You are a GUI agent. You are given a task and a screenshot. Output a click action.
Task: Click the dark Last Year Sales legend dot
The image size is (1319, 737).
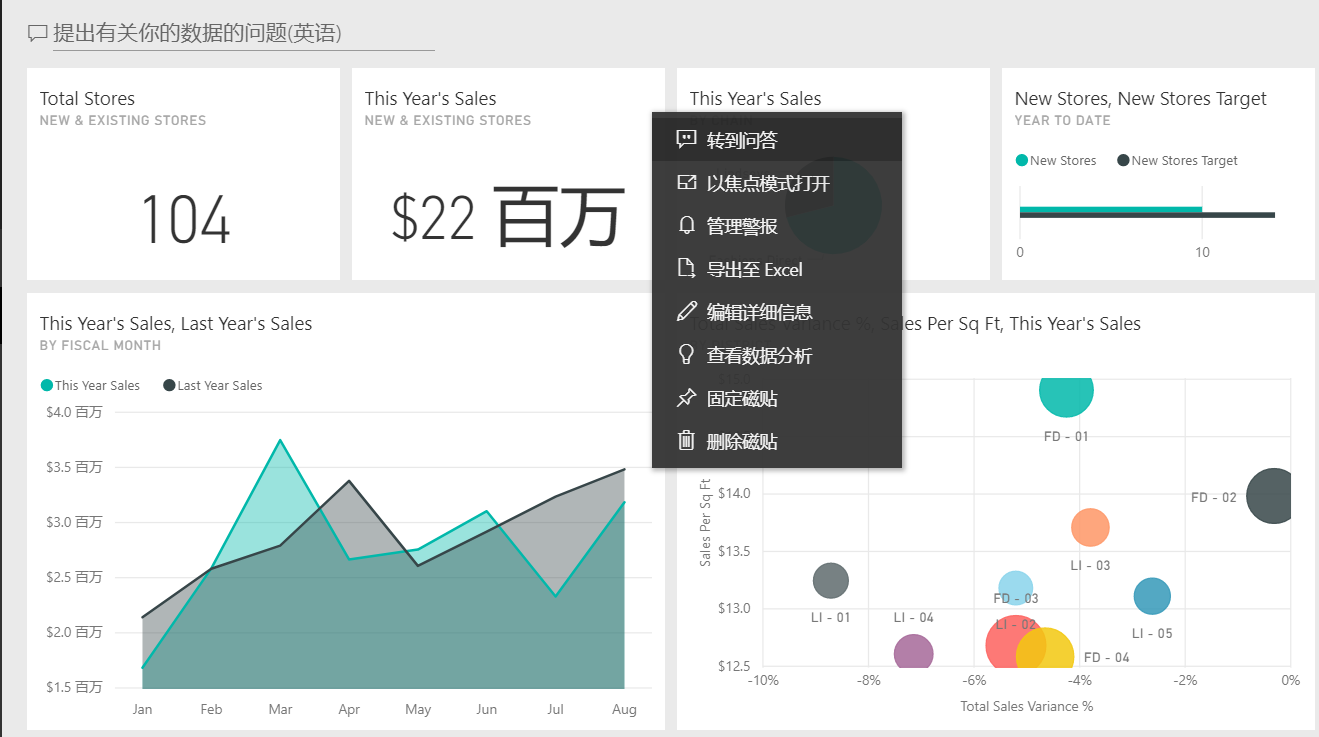click(169, 385)
